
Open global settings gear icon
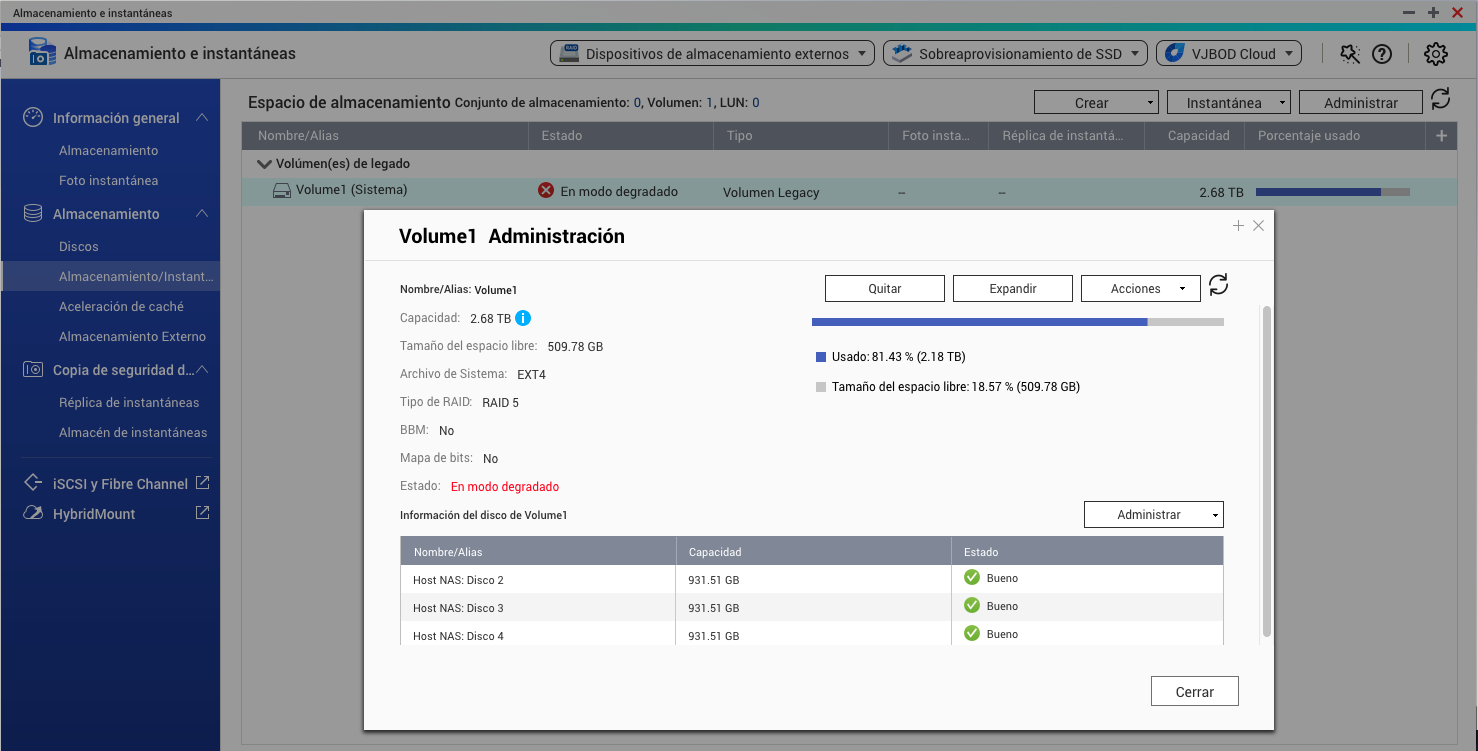1436,54
